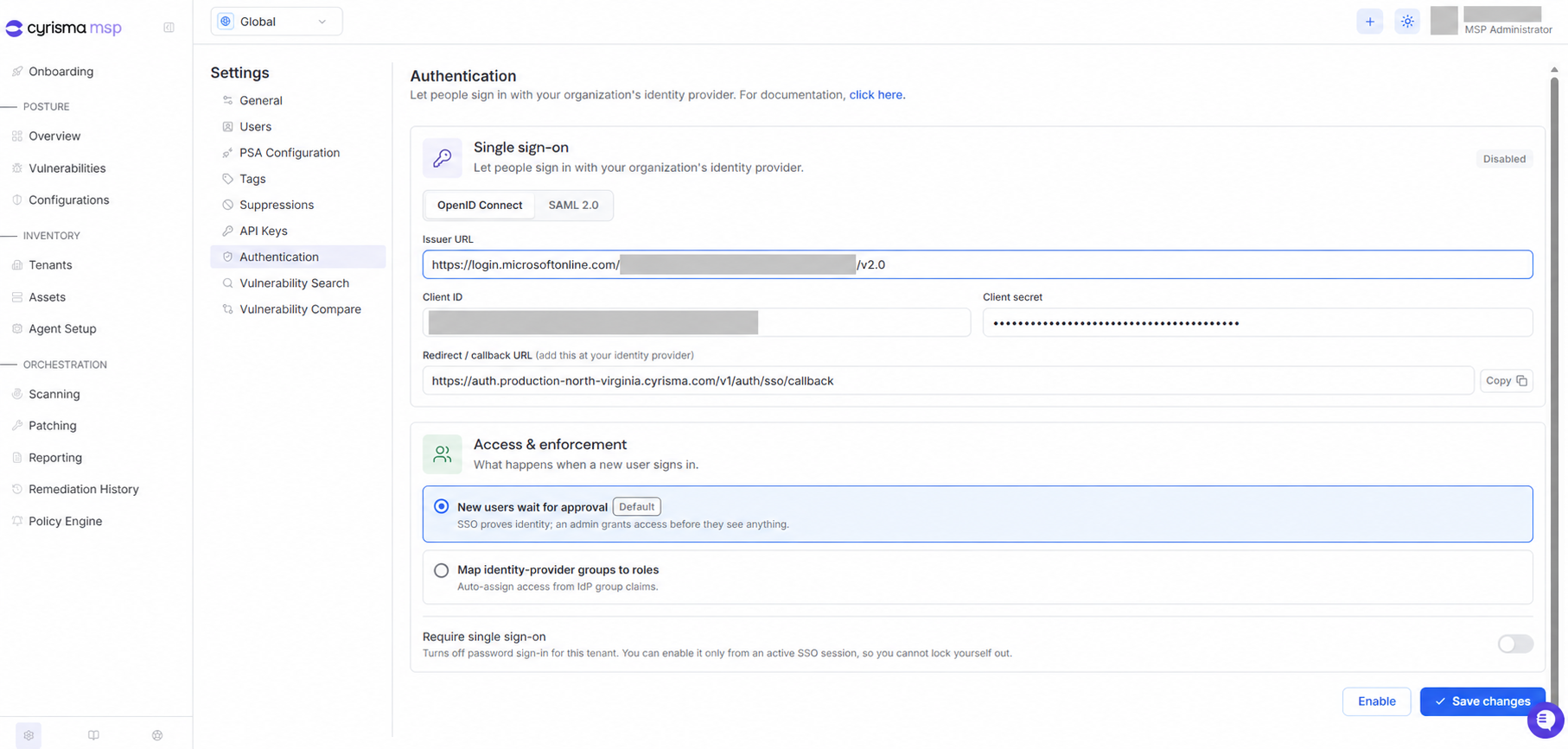Viewport: 1568px width, 749px height.
Task: Switch to the OpenID Connect tab
Action: click(480, 205)
